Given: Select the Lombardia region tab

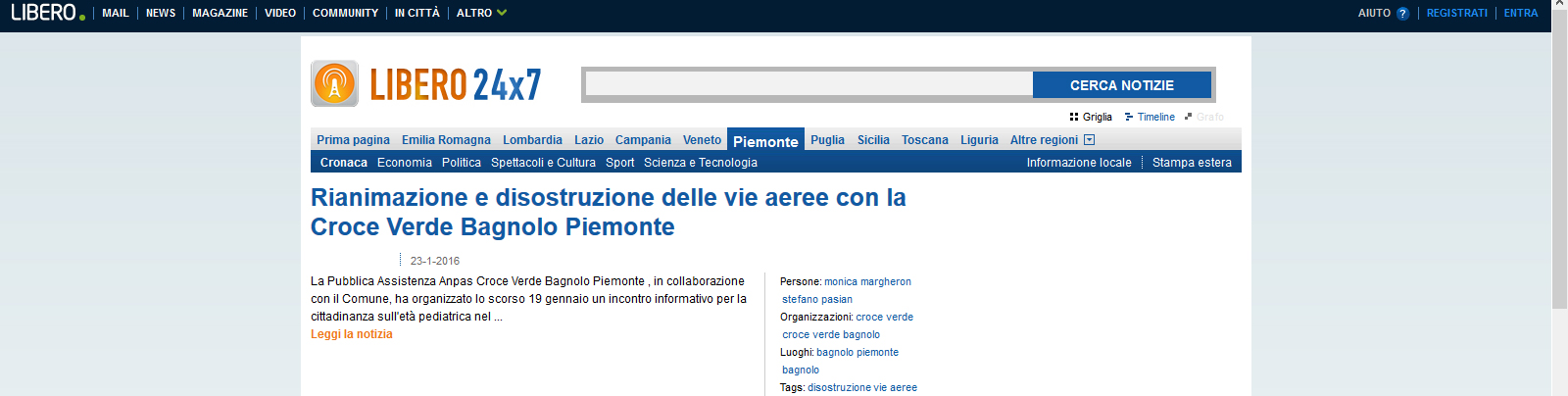Looking at the screenshot, I should [x=532, y=140].
